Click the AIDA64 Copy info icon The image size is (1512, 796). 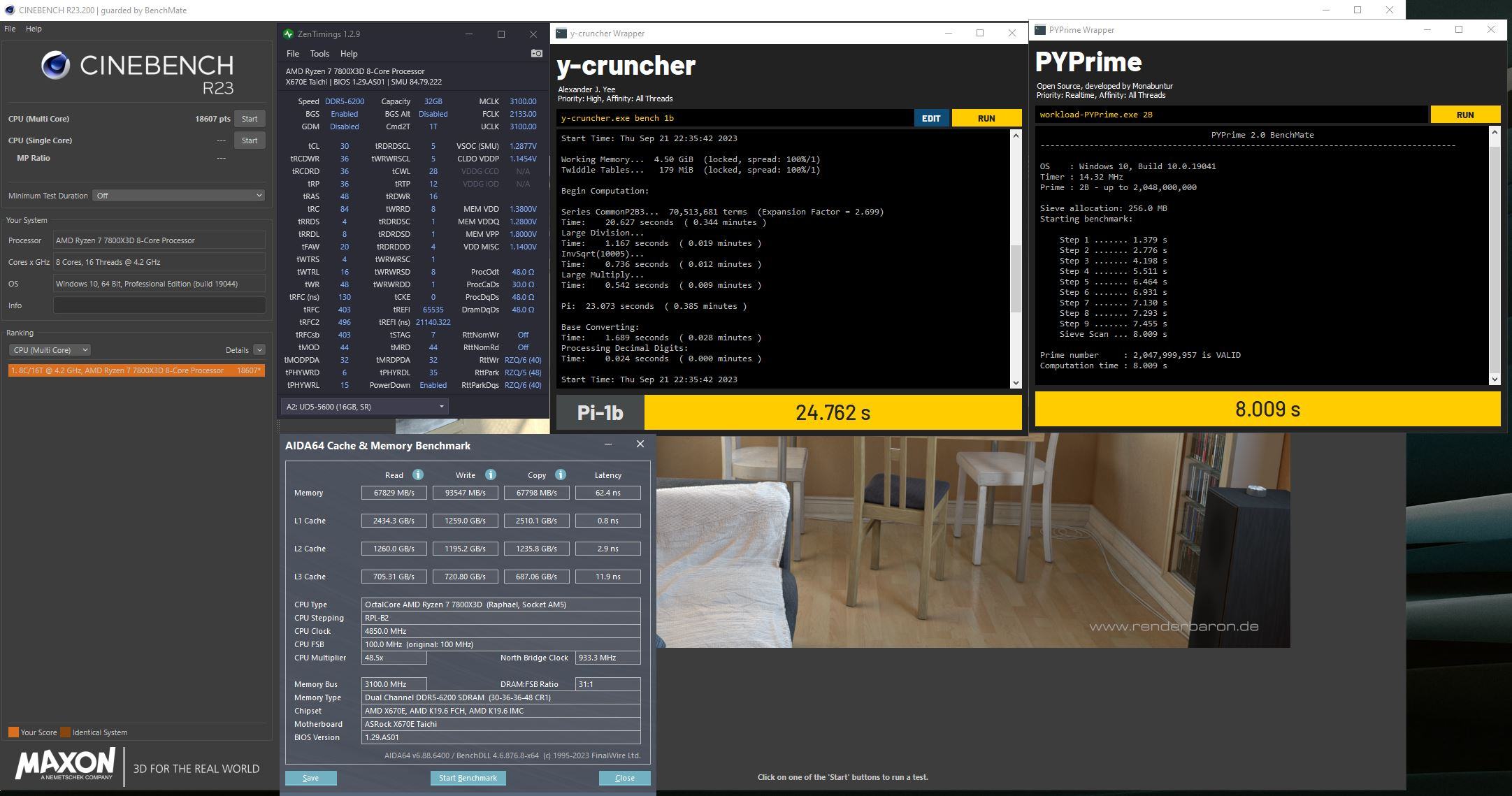click(561, 475)
